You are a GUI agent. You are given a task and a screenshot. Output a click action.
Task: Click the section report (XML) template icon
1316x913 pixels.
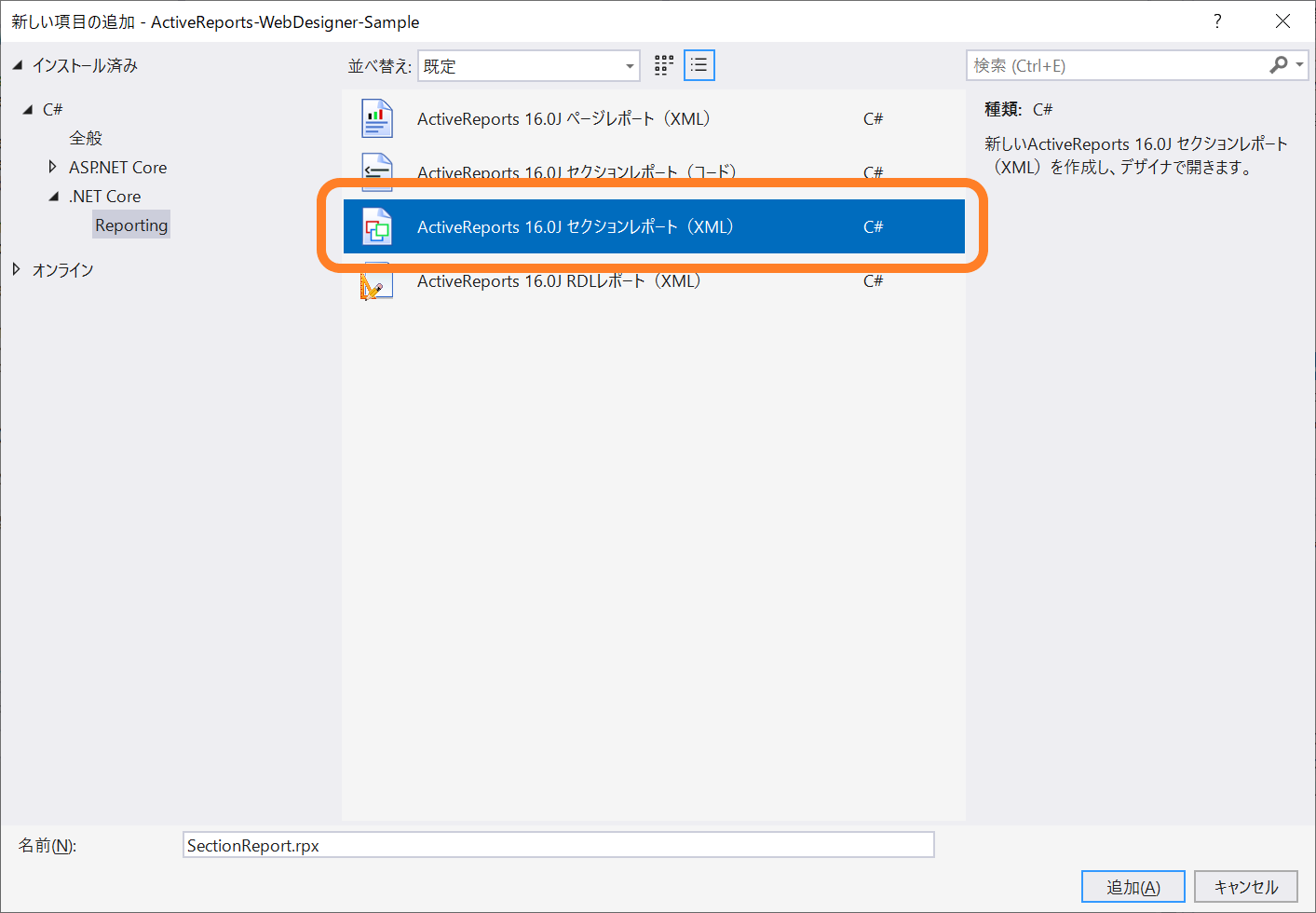(x=377, y=226)
